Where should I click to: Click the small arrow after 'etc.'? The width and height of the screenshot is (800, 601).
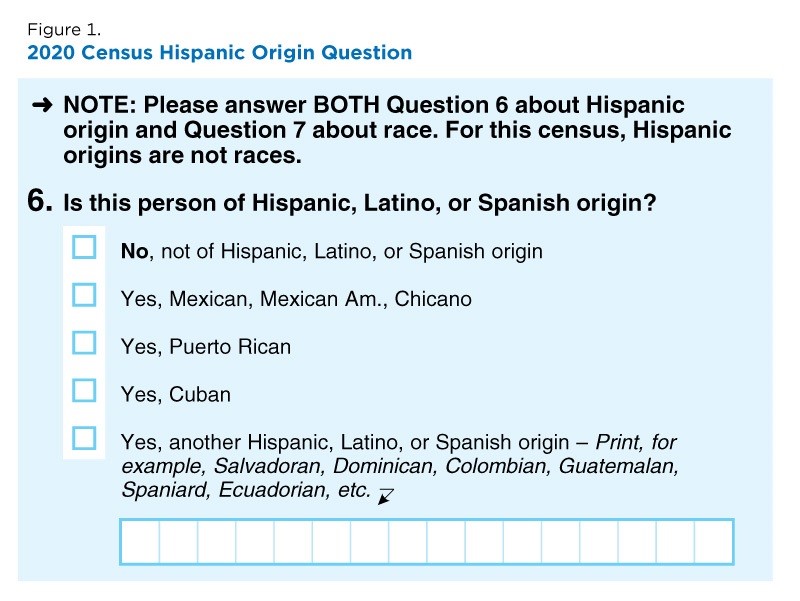click(x=386, y=496)
